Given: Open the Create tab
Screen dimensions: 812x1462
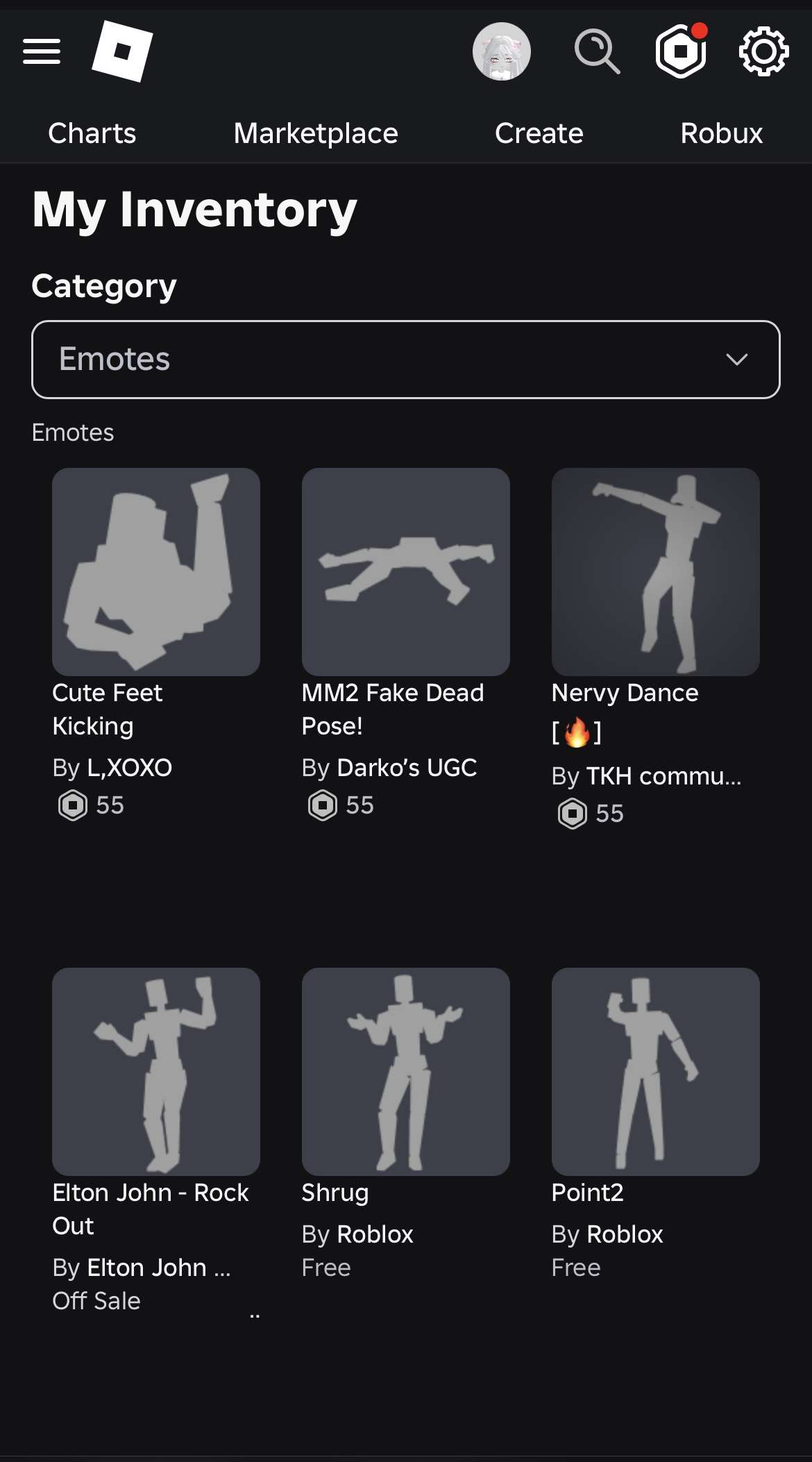Looking at the screenshot, I should click(539, 133).
